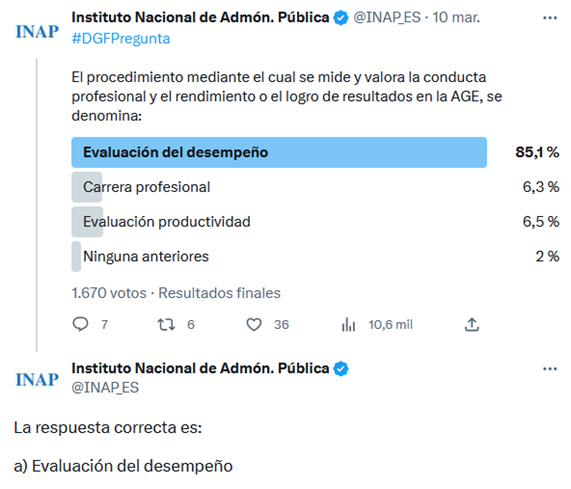
Task: View analytics showing 10,6 mil views
Action: click(377, 324)
